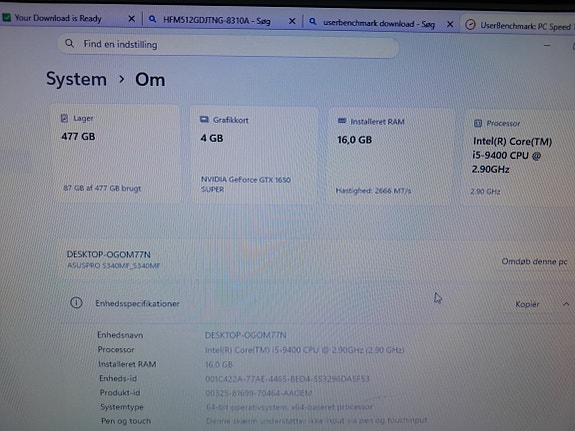Click the green download-ready tab favicon

click(7, 17)
